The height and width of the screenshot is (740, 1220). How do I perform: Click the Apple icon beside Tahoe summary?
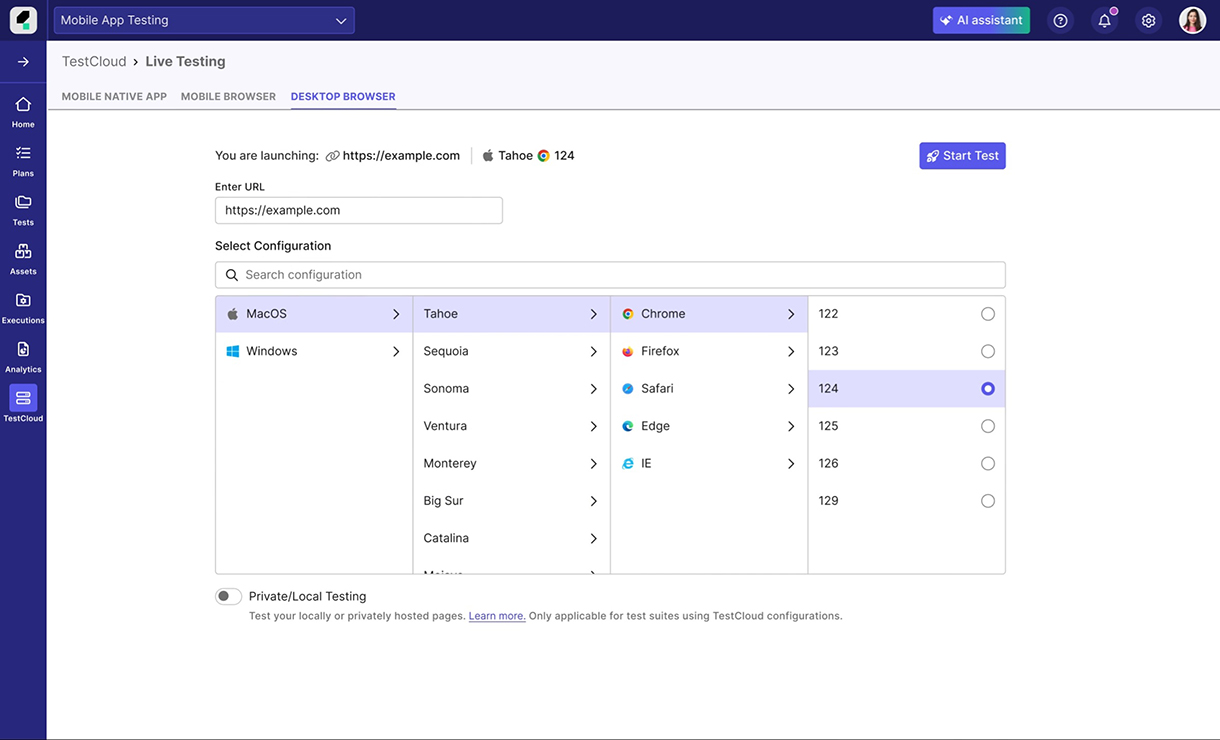click(x=488, y=156)
